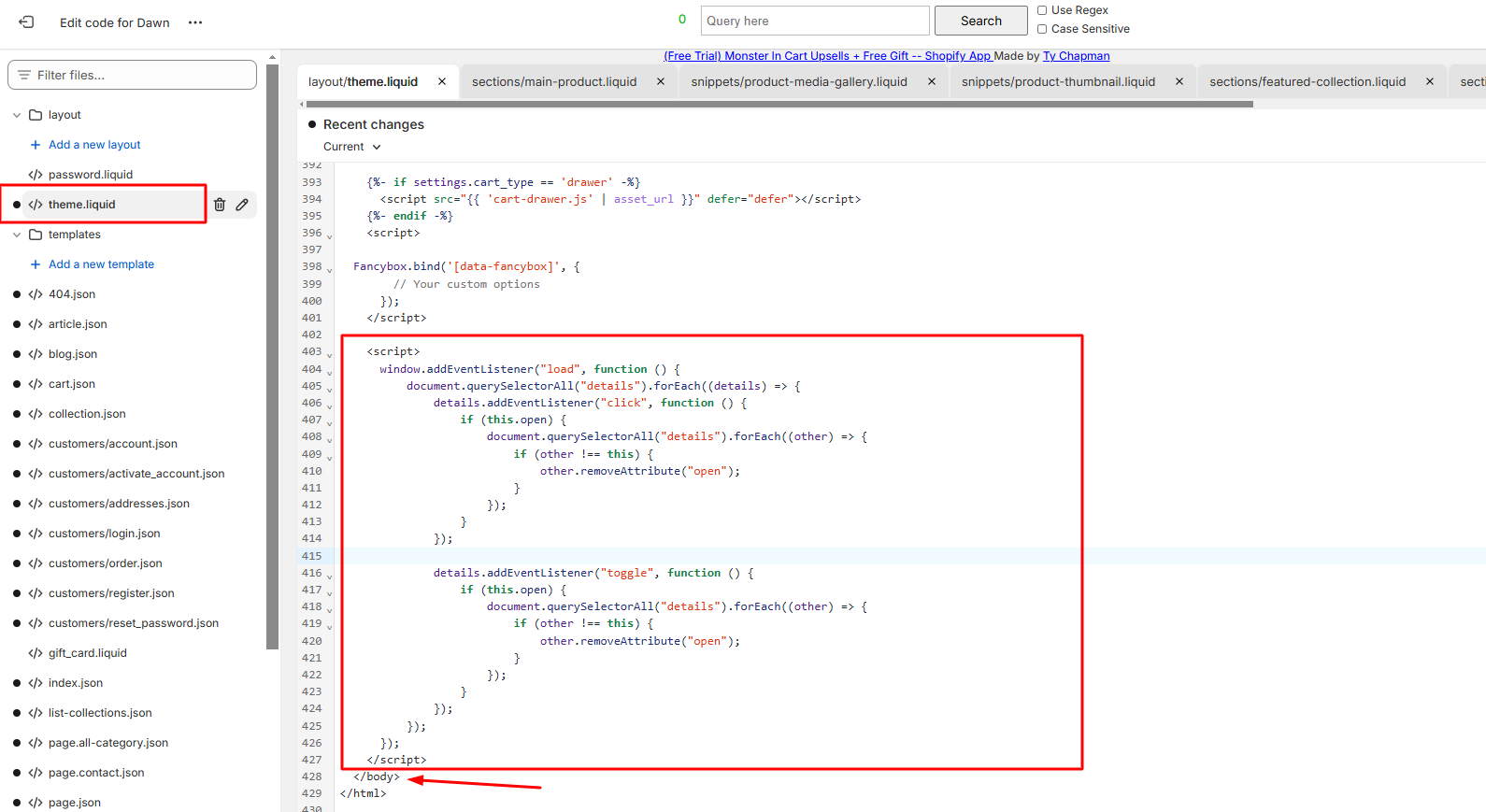This screenshot has height=812, width=1486.
Task: Collapse the layout folder chevron
Action: [17, 115]
